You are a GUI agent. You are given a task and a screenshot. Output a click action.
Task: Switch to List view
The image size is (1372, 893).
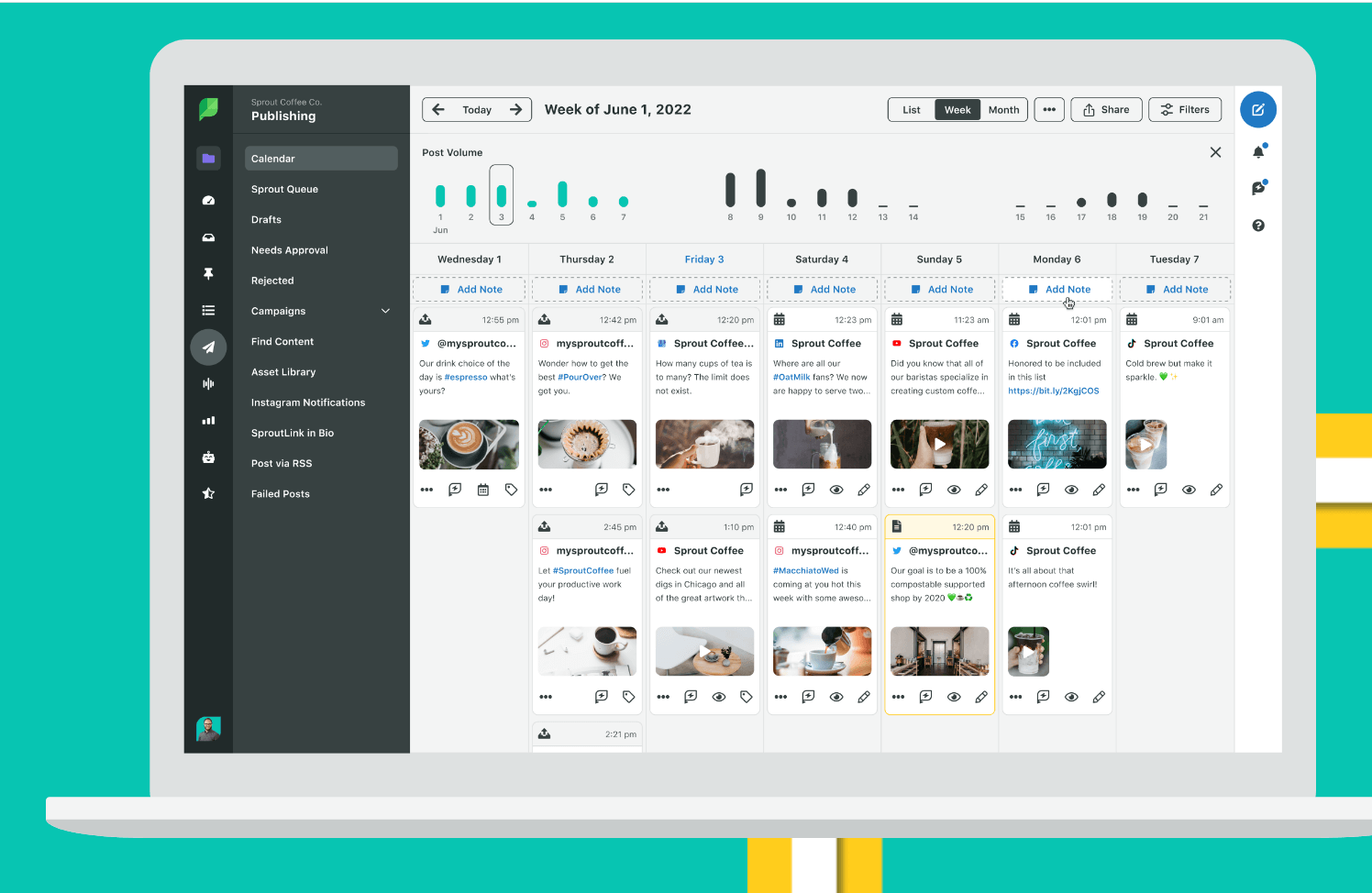point(912,110)
